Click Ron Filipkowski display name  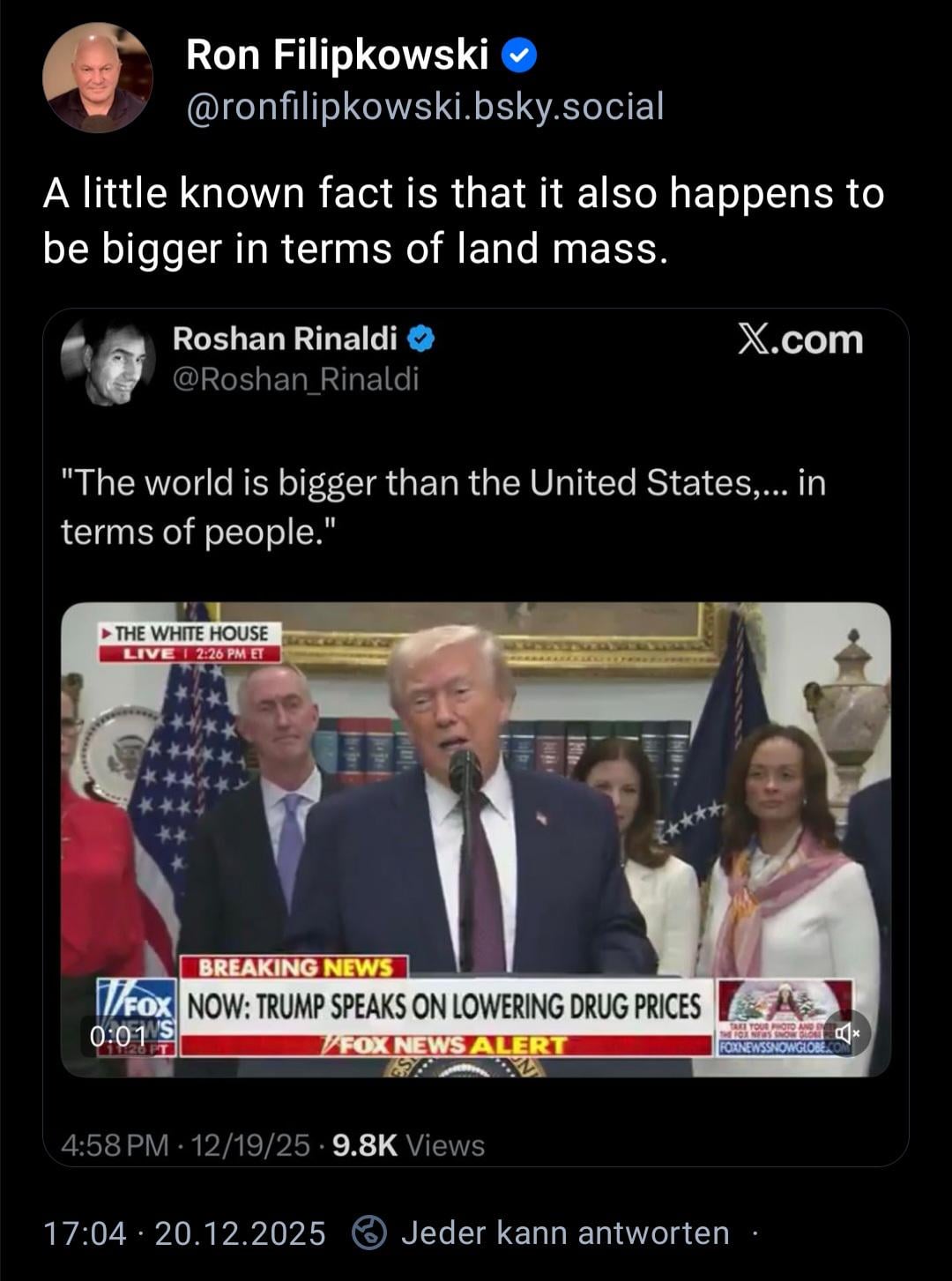click(x=338, y=56)
